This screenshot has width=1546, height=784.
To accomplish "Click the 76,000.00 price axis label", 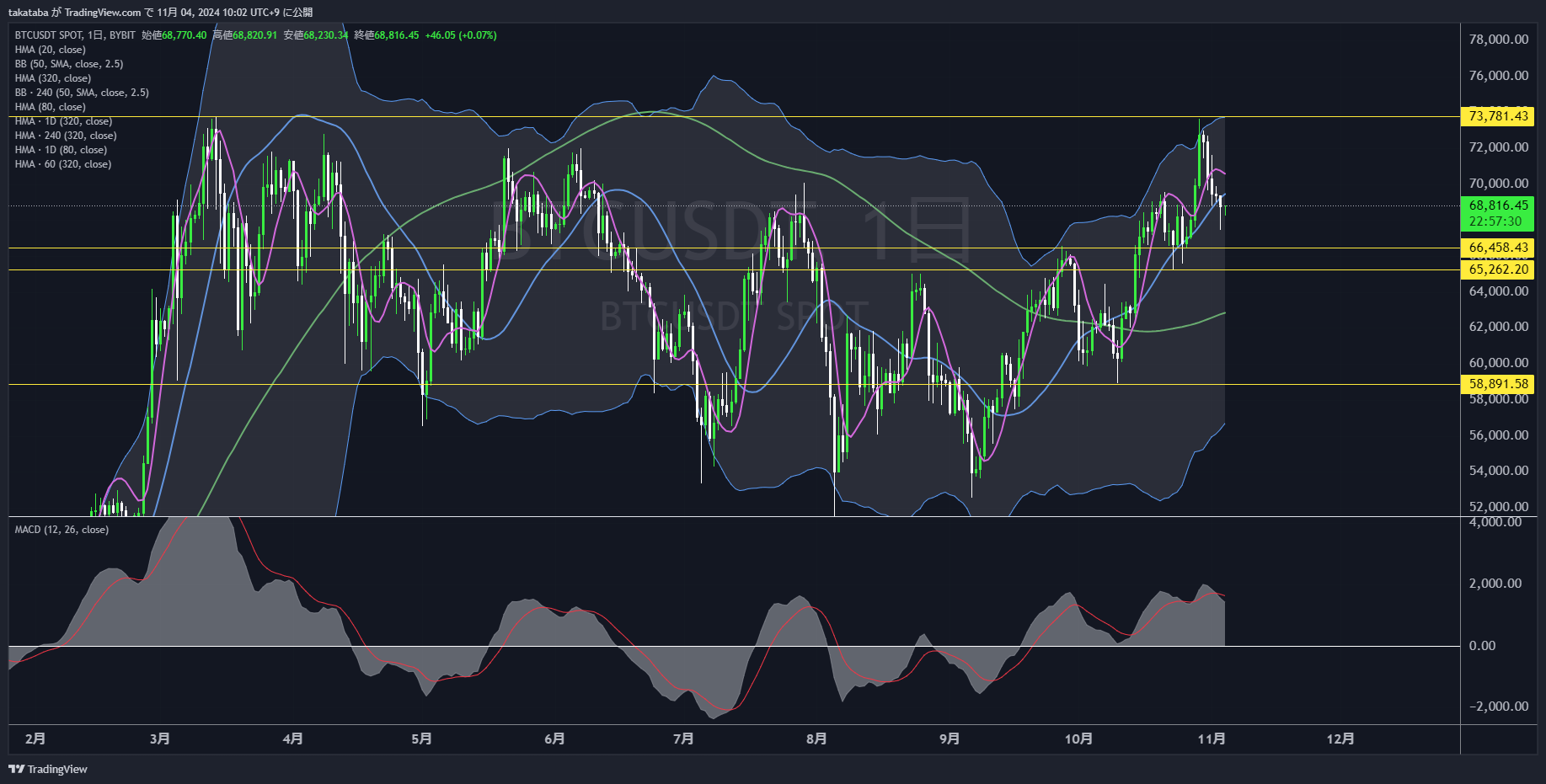I will pyautogui.click(x=1498, y=76).
